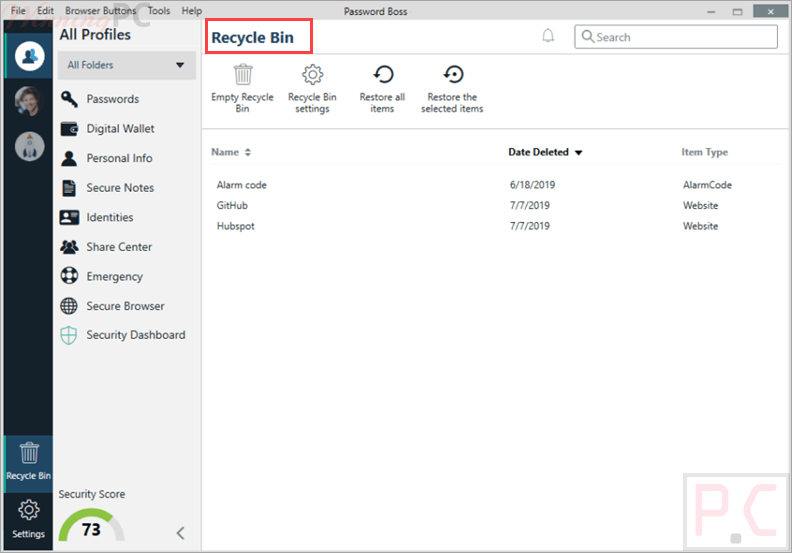Click Website type in GitHub row

(701, 206)
